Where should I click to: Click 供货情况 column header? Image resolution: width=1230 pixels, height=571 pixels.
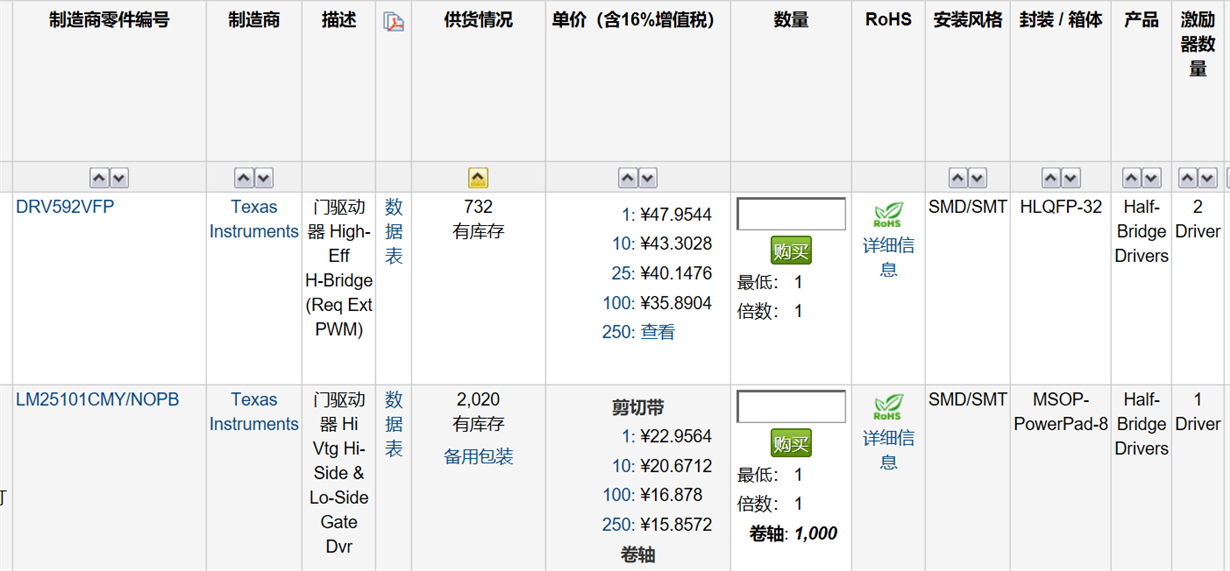(478, 20)
